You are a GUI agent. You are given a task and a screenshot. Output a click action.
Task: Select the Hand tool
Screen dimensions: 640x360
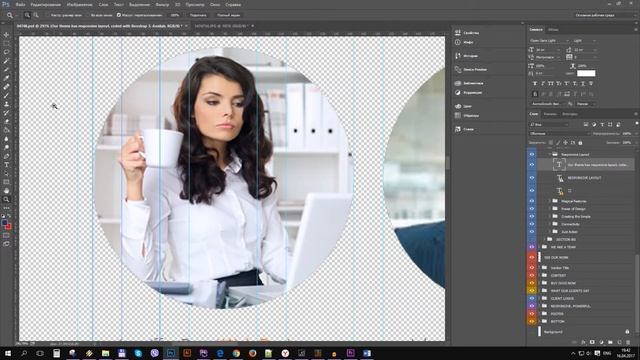click(x=6, y=191)
